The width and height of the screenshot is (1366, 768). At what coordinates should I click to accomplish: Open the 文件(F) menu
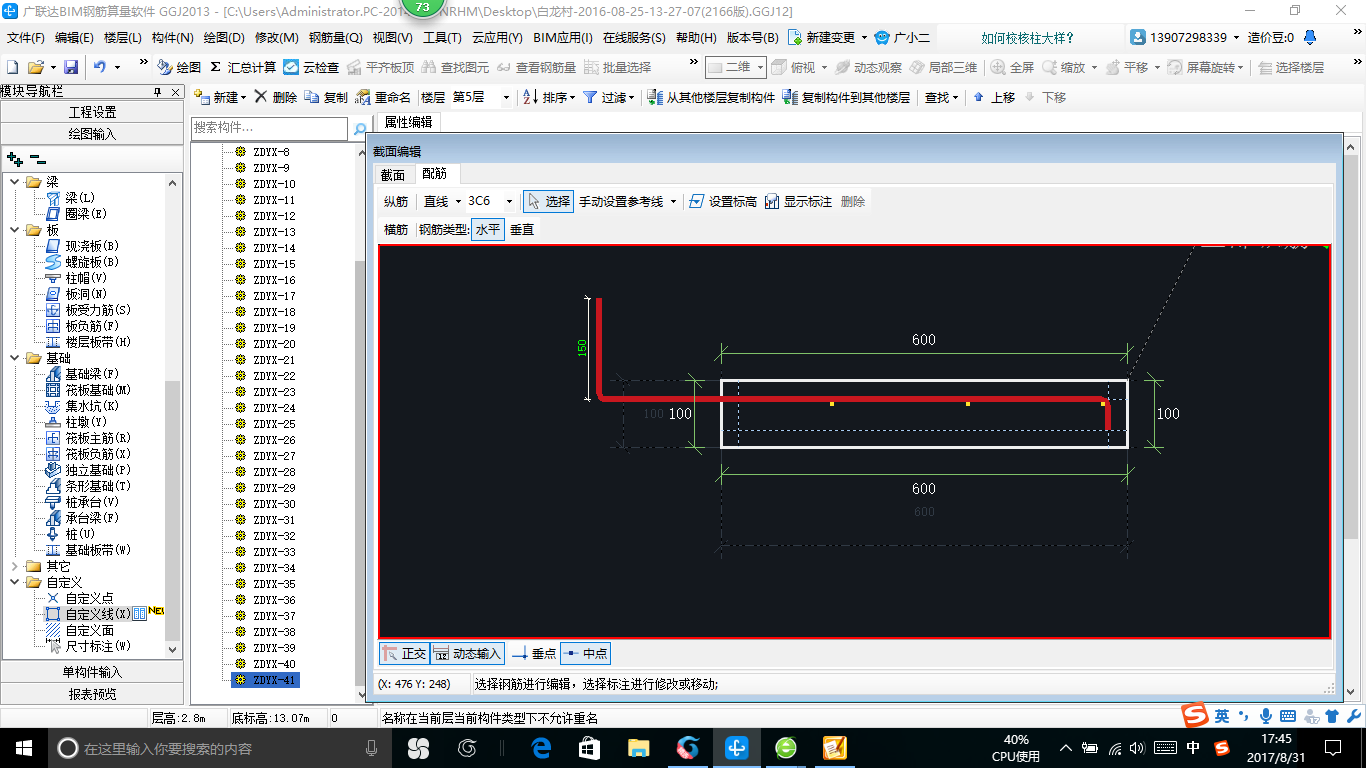point(26,38)
